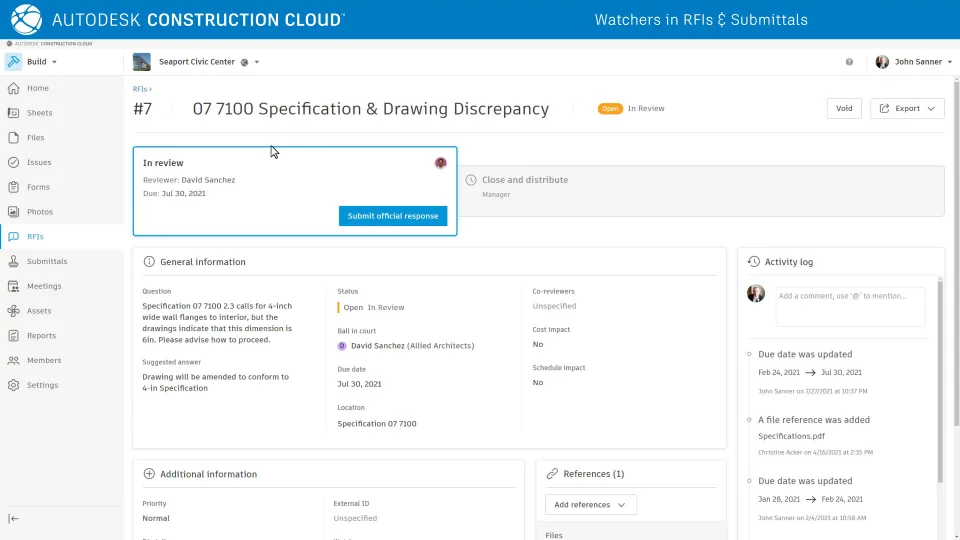Image resolution: width=960 pixels, height=540 pixels.
Task: Open the Export dropdown menu
Action: (907, 108)
